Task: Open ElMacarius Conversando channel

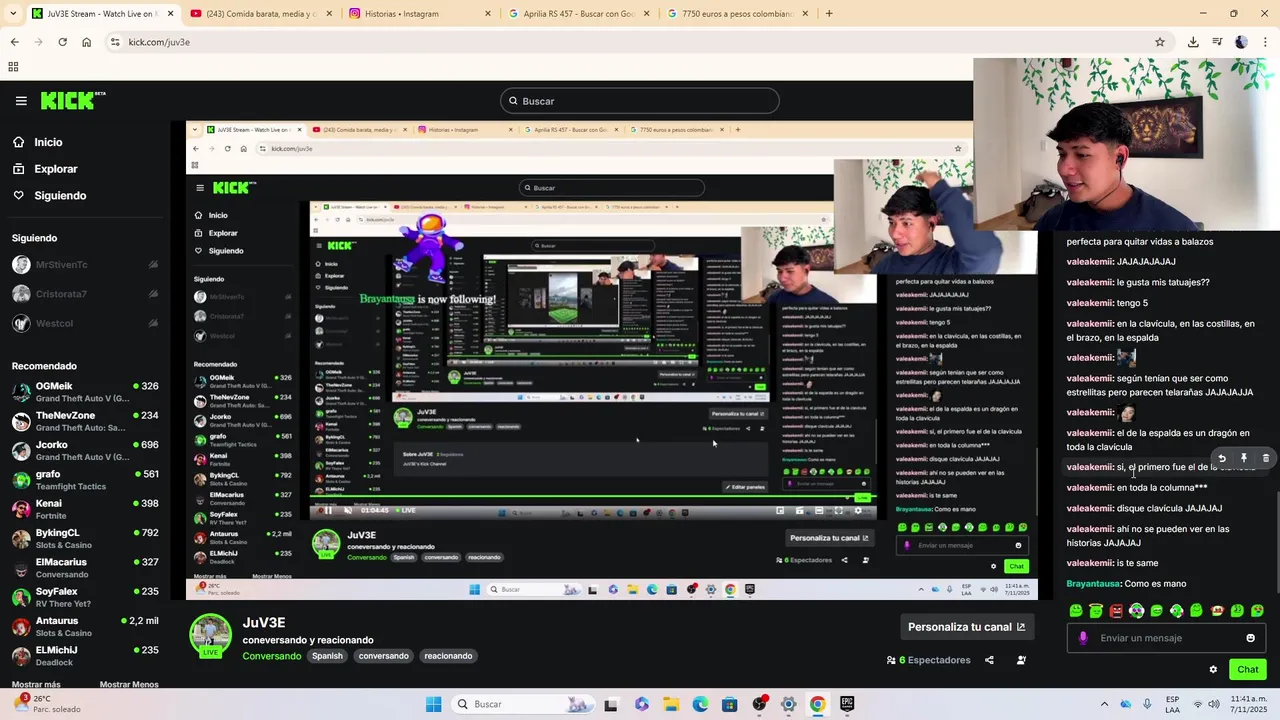Action: tap(85, 568)
